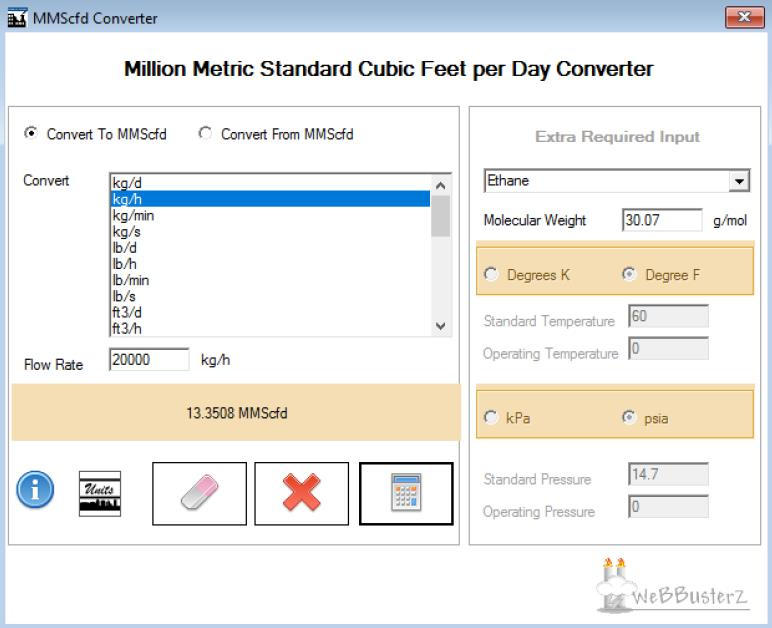Click the MMScfd Converter title bar icon
The image size is (772, 628).
[17, 18]
